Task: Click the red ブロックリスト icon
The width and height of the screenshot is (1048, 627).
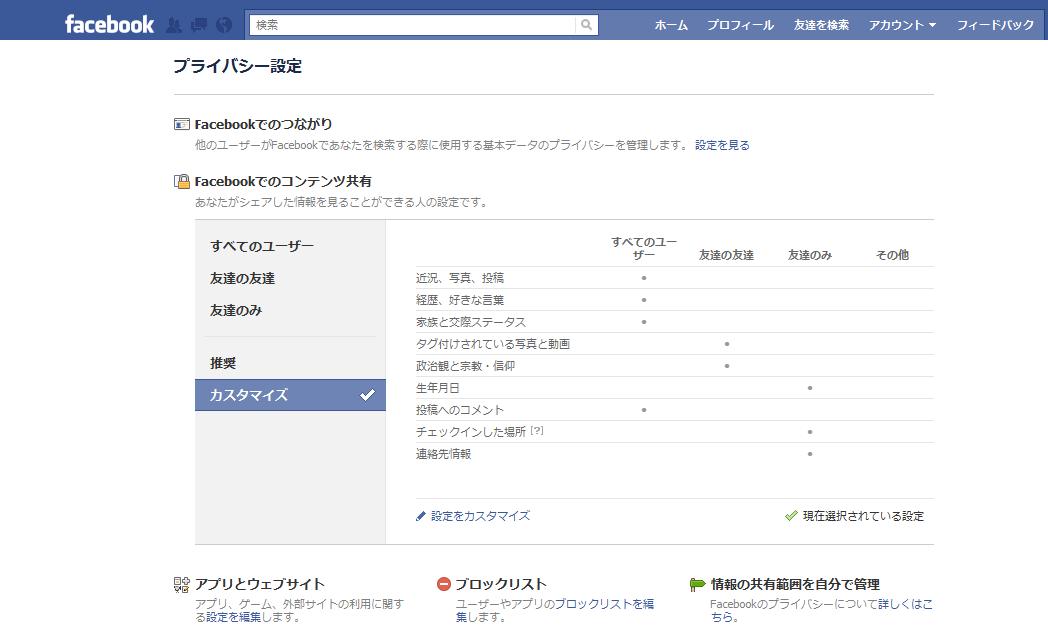Action: [x=444, y=584]
